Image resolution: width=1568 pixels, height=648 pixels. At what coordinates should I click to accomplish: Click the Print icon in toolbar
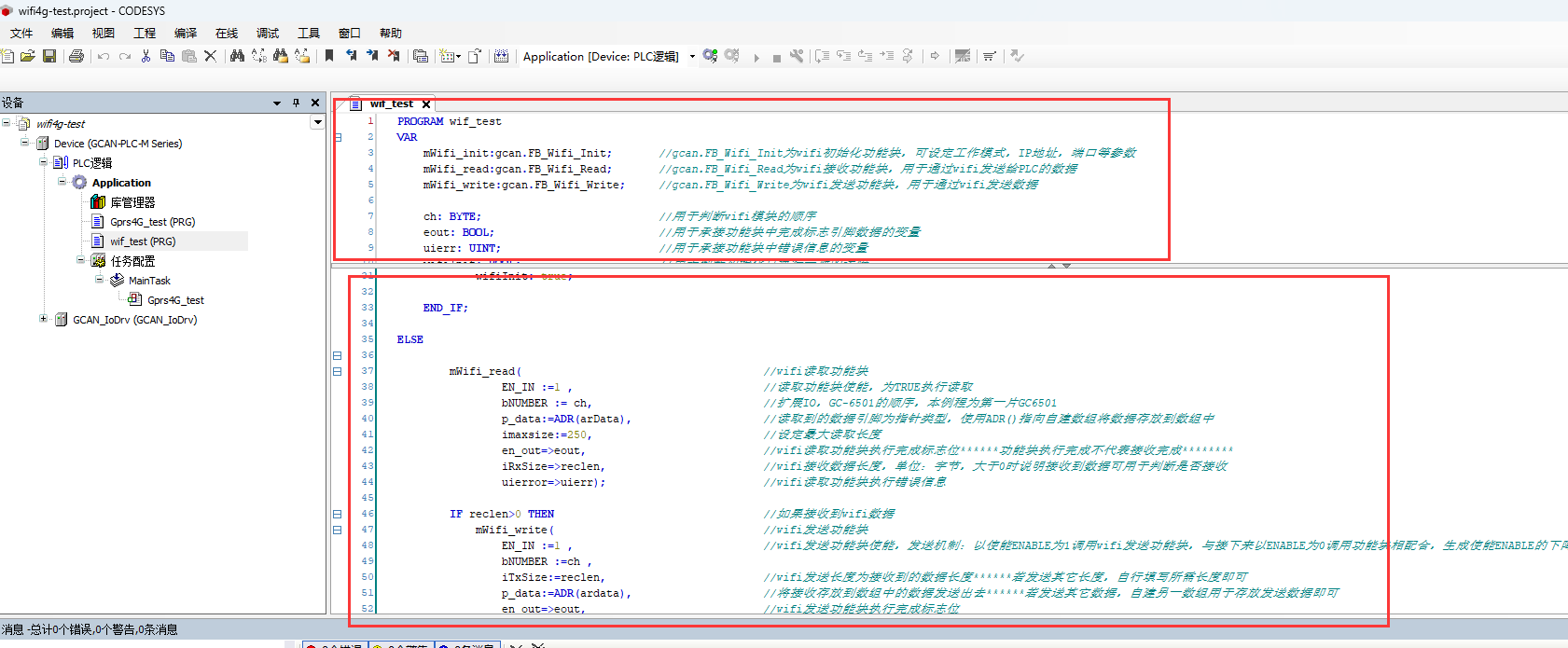click(x=76, y=56)
